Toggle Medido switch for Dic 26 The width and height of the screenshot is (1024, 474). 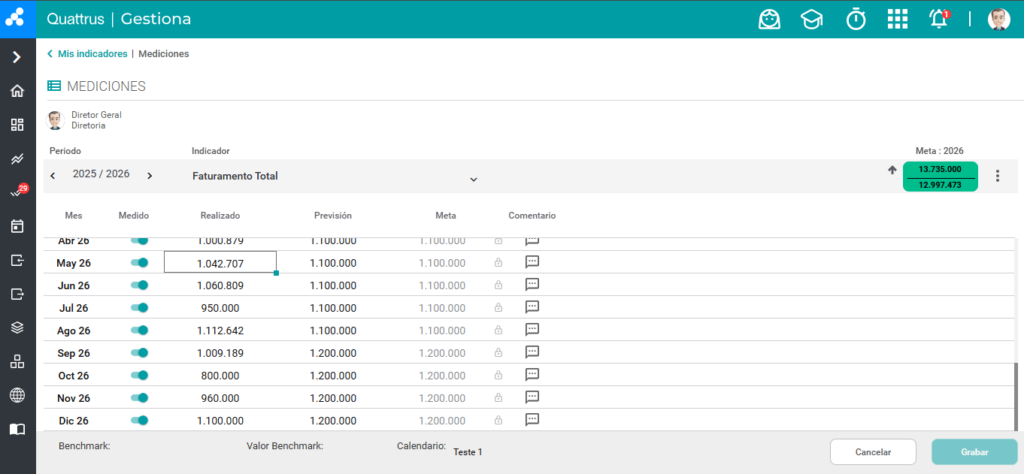(139, 420)
